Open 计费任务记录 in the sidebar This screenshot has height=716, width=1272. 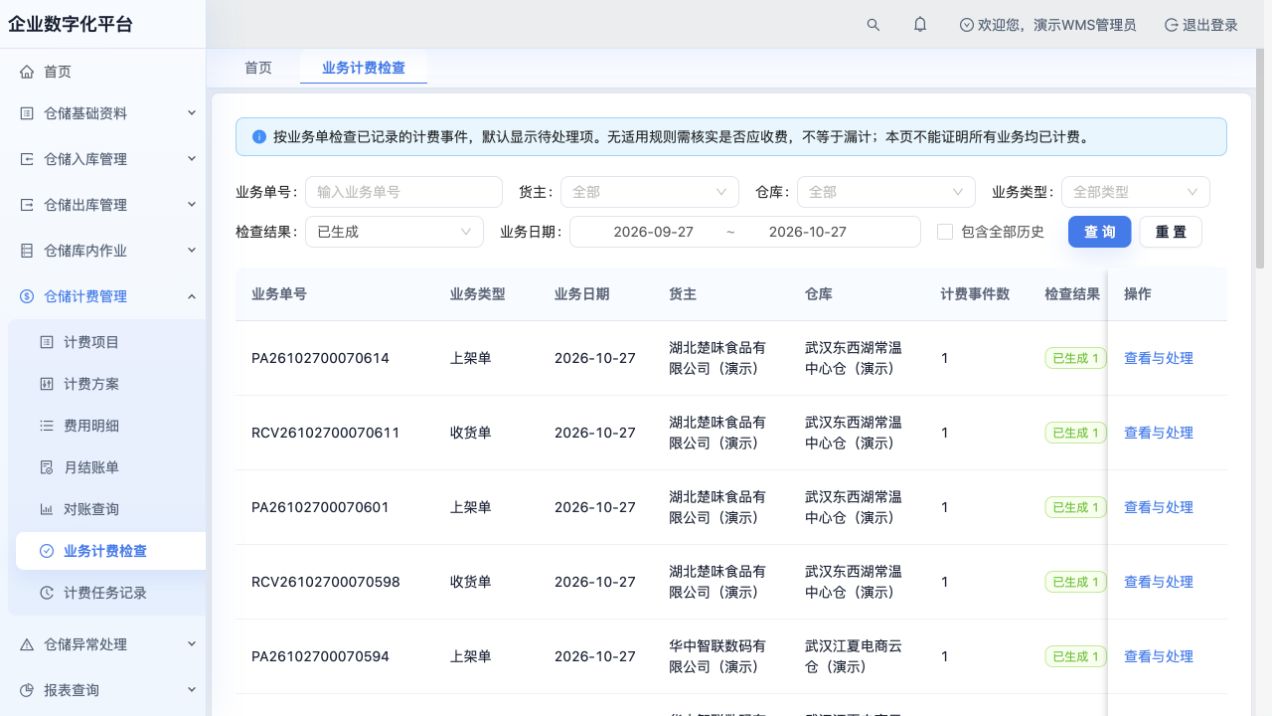pos(106,593)
